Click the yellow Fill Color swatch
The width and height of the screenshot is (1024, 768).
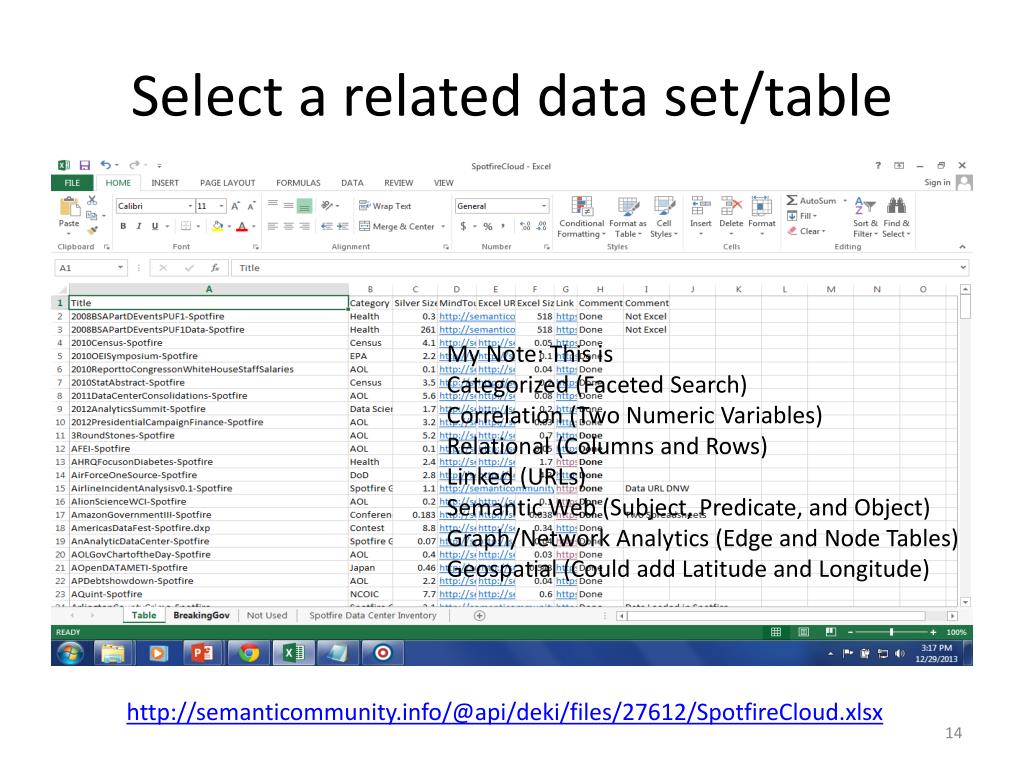coord(217,226)
